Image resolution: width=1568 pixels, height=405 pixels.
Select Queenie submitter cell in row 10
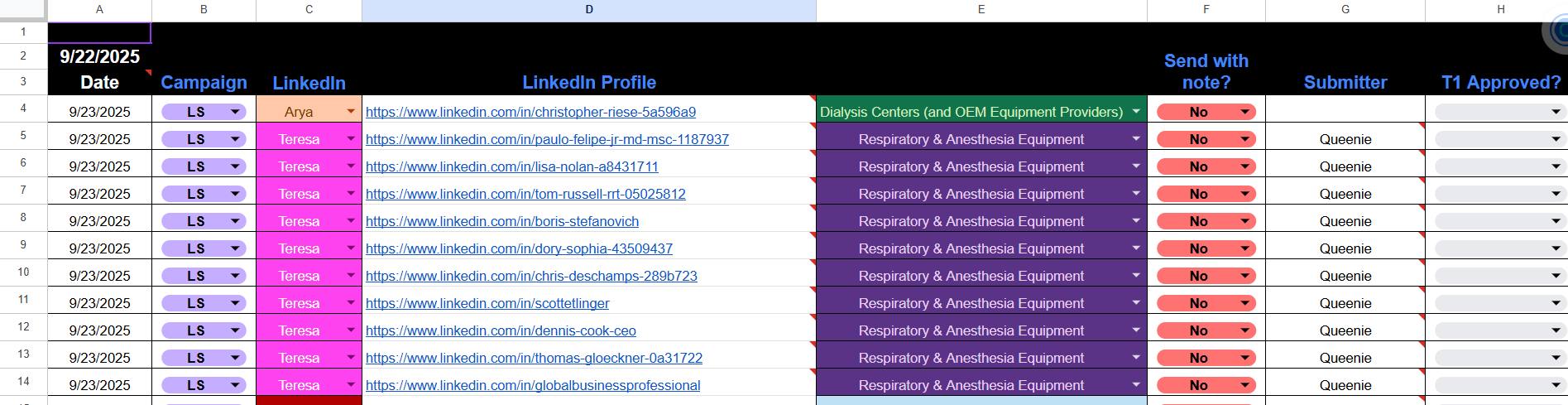pos(1345,276)
